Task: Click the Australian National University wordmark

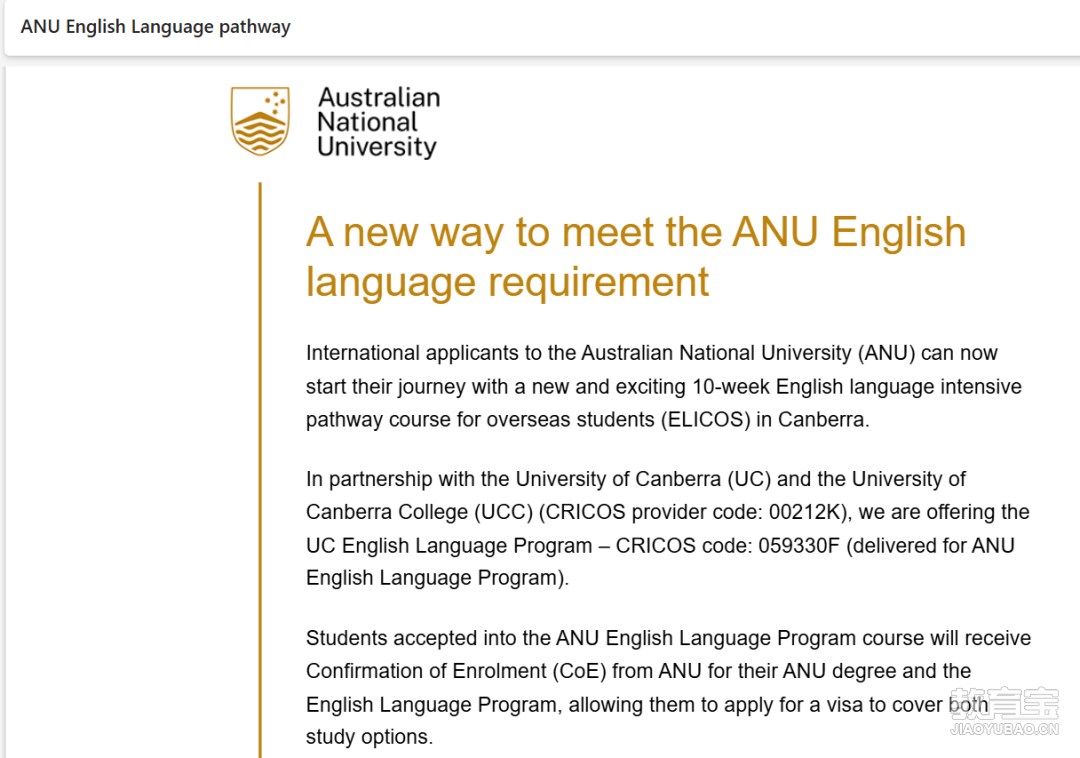Action: tap(378, 122)
